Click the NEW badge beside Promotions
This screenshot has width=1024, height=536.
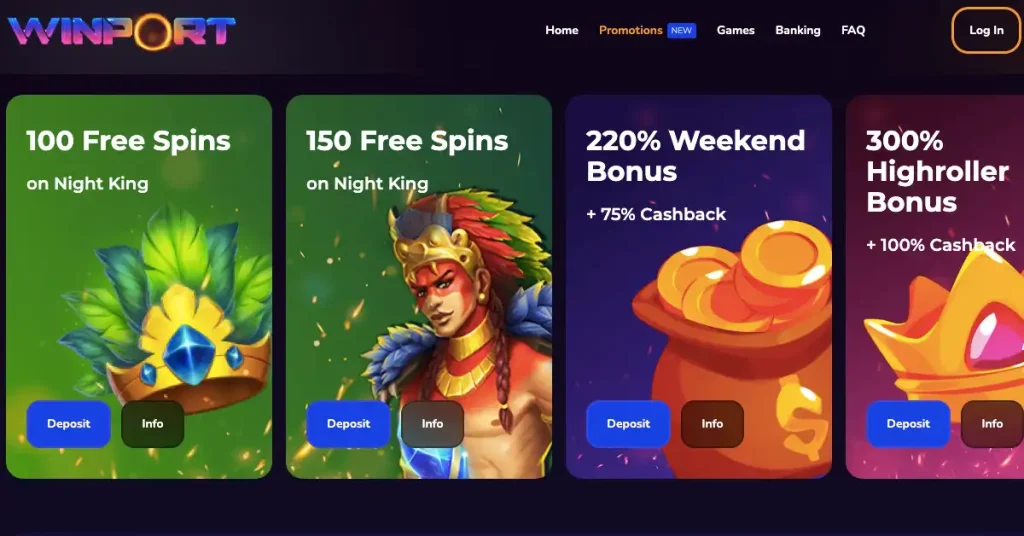(681, 30)
